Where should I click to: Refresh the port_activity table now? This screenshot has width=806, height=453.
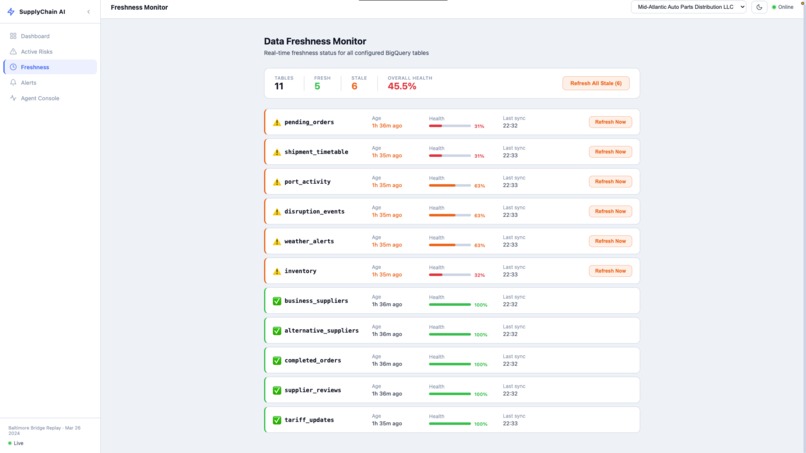point(610,182)
